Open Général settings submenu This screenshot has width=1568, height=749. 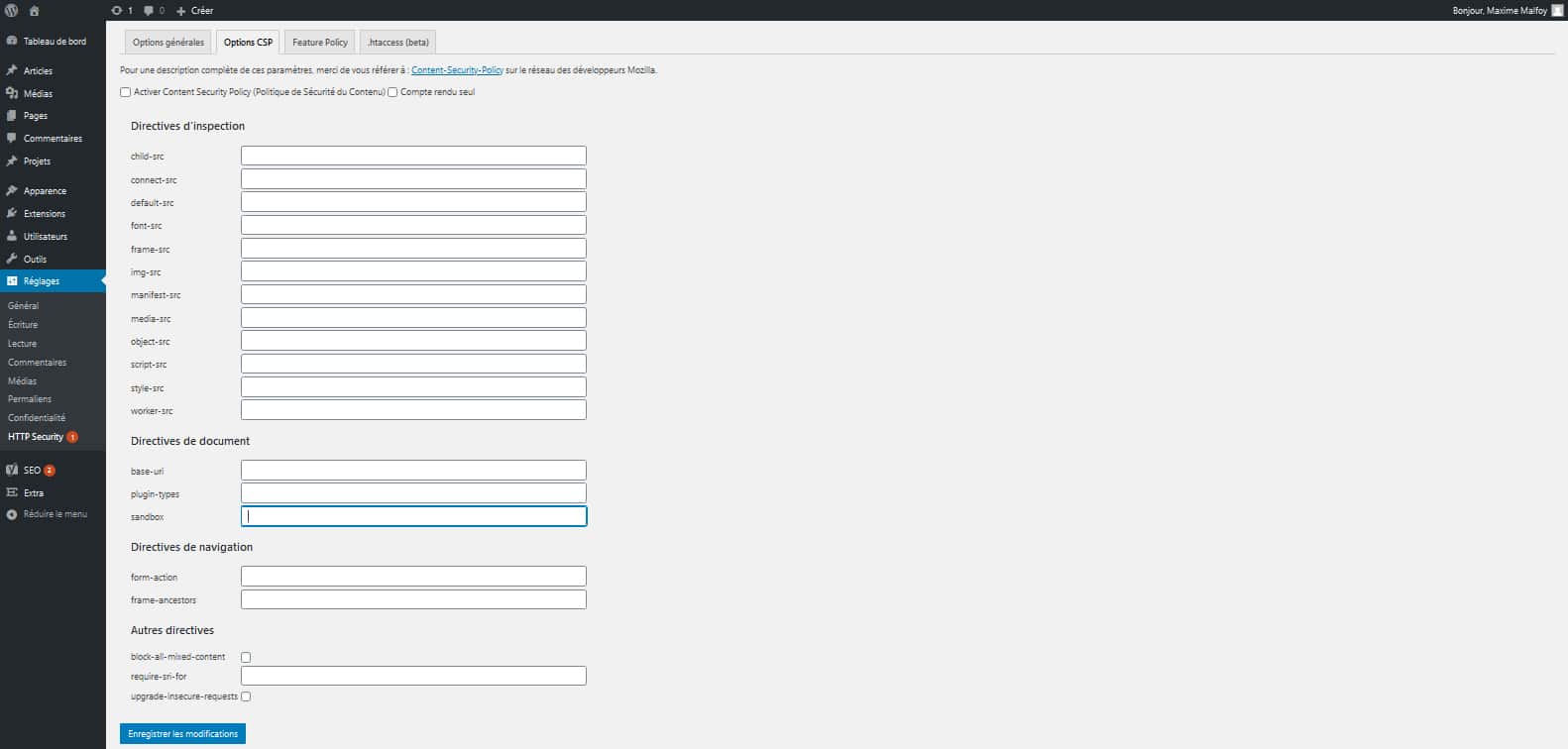coord(24,306)
